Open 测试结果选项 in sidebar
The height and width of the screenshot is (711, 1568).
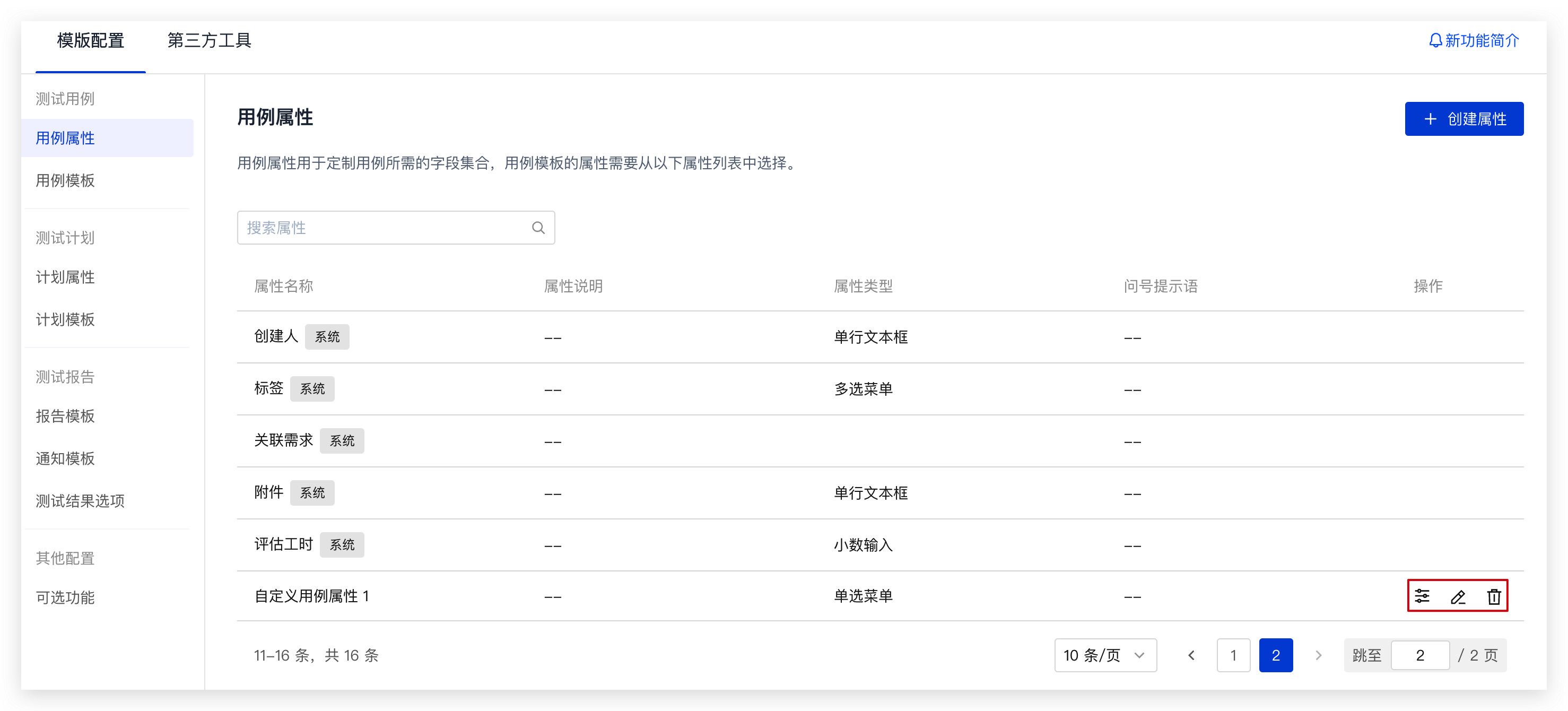[80, 501]
